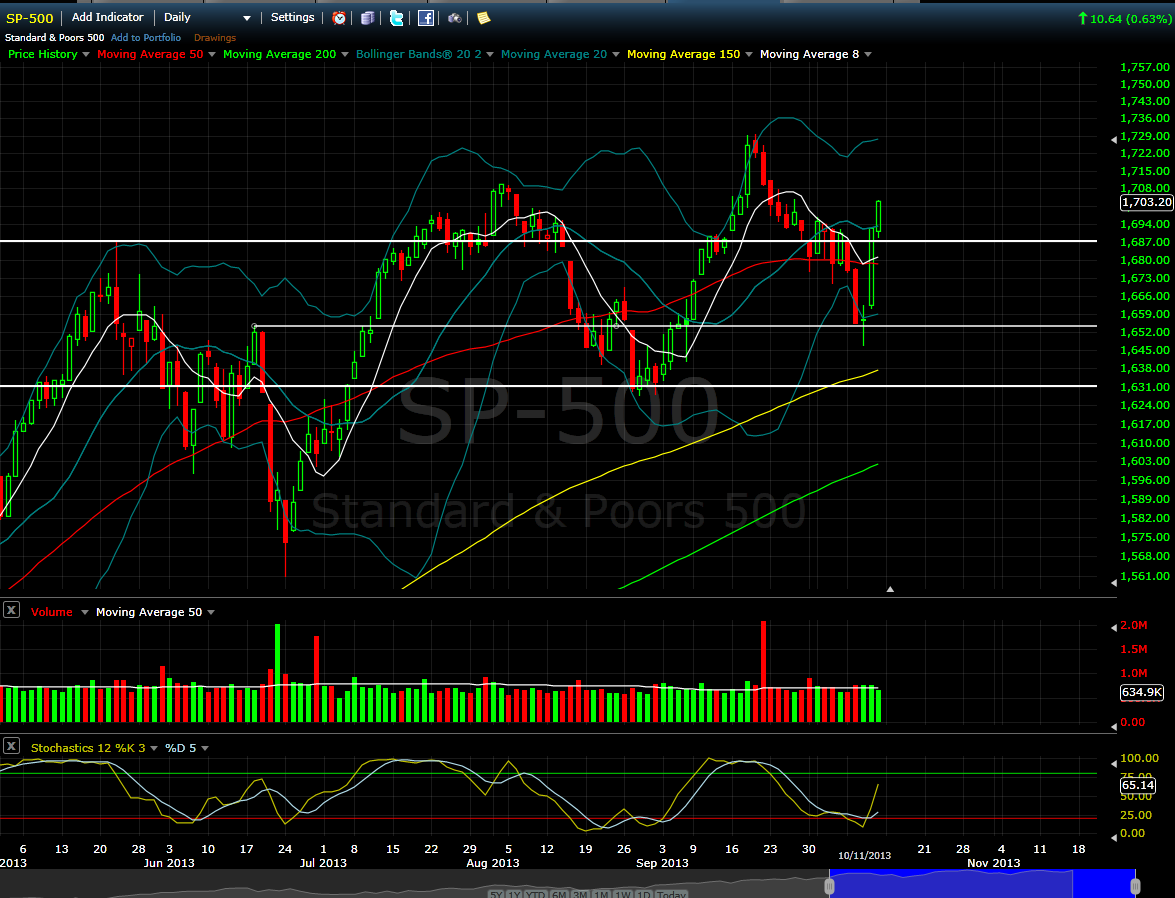Image resolution: width=1175 pixels, height=898 pixels.
Task: Expand the %D 5 dropdown arrow
Action: 205,748
